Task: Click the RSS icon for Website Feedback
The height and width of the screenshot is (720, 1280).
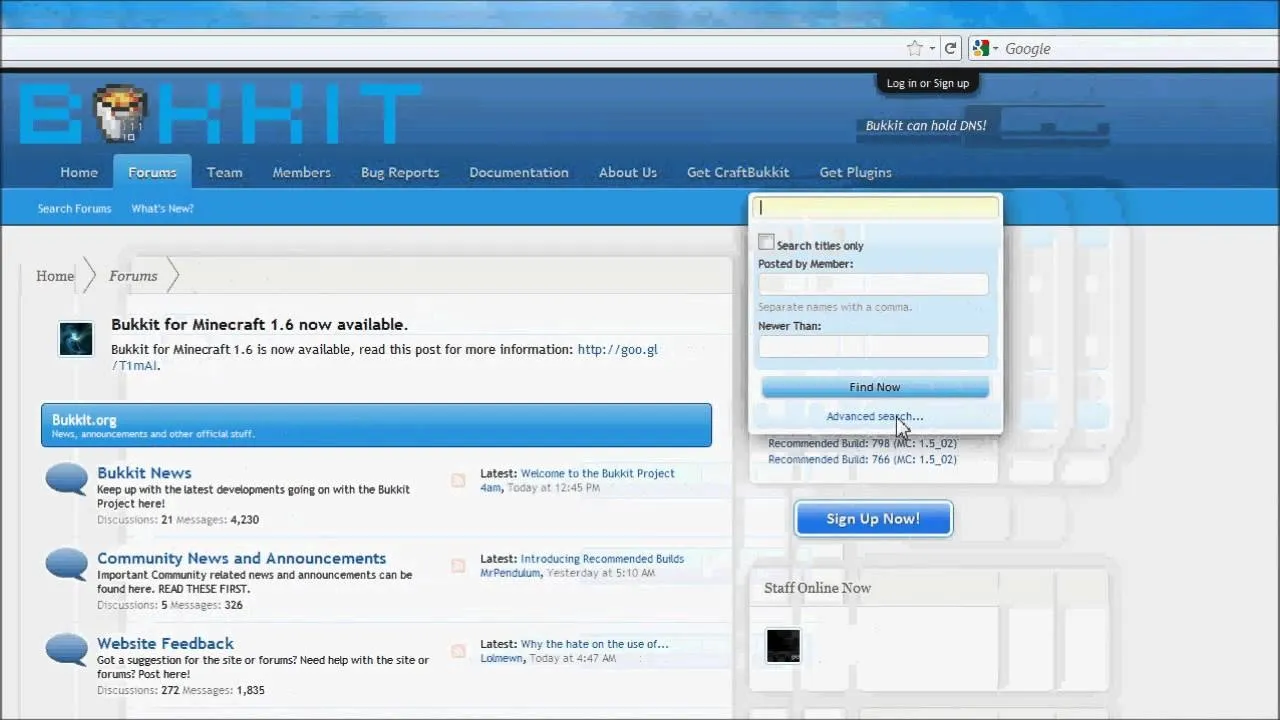Action: [458, 651]
